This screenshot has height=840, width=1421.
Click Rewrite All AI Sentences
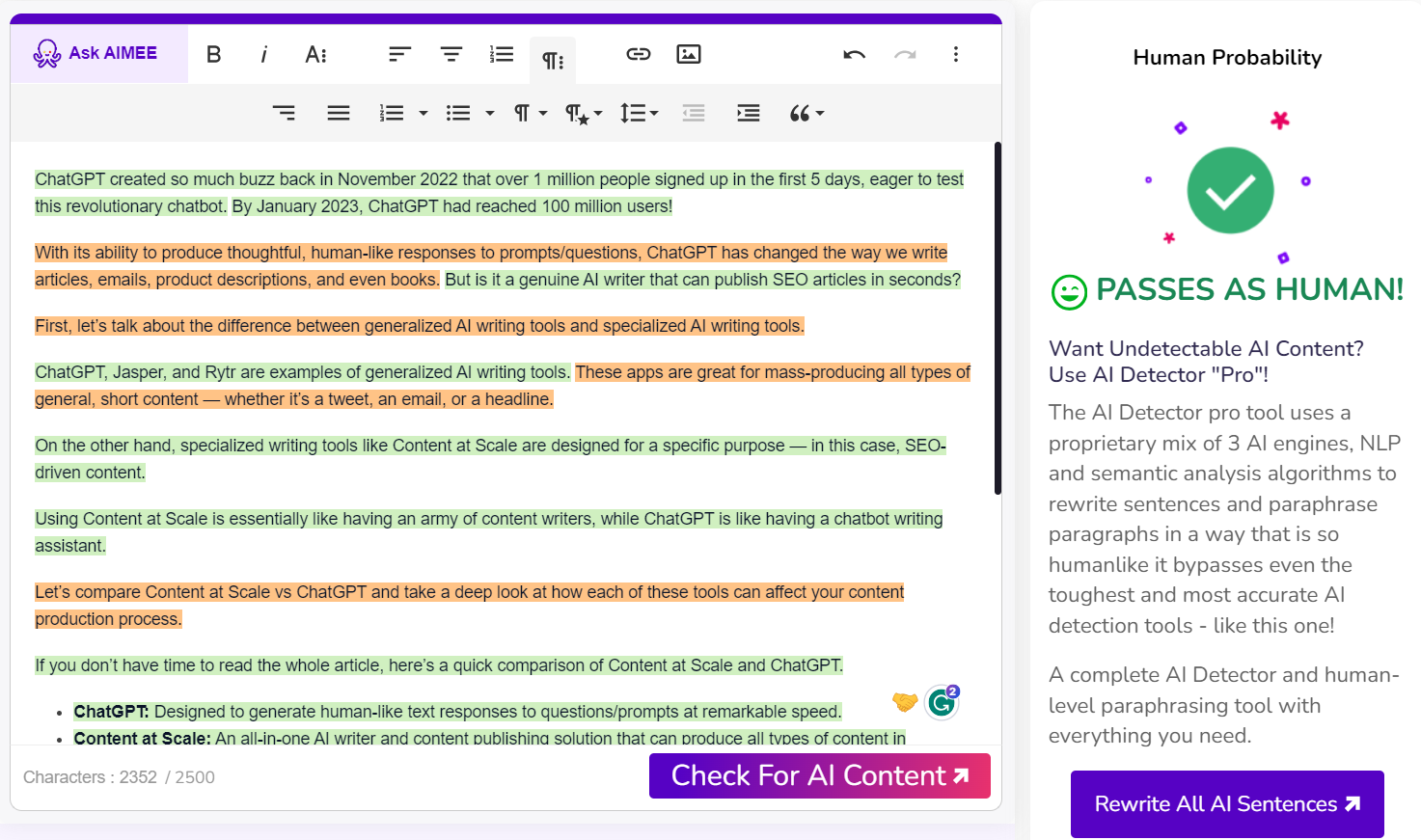[1226, 803]
